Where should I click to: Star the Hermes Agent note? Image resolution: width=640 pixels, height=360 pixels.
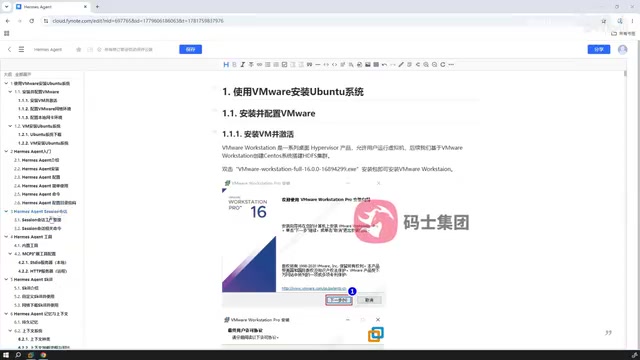click(x=78, y=49)
